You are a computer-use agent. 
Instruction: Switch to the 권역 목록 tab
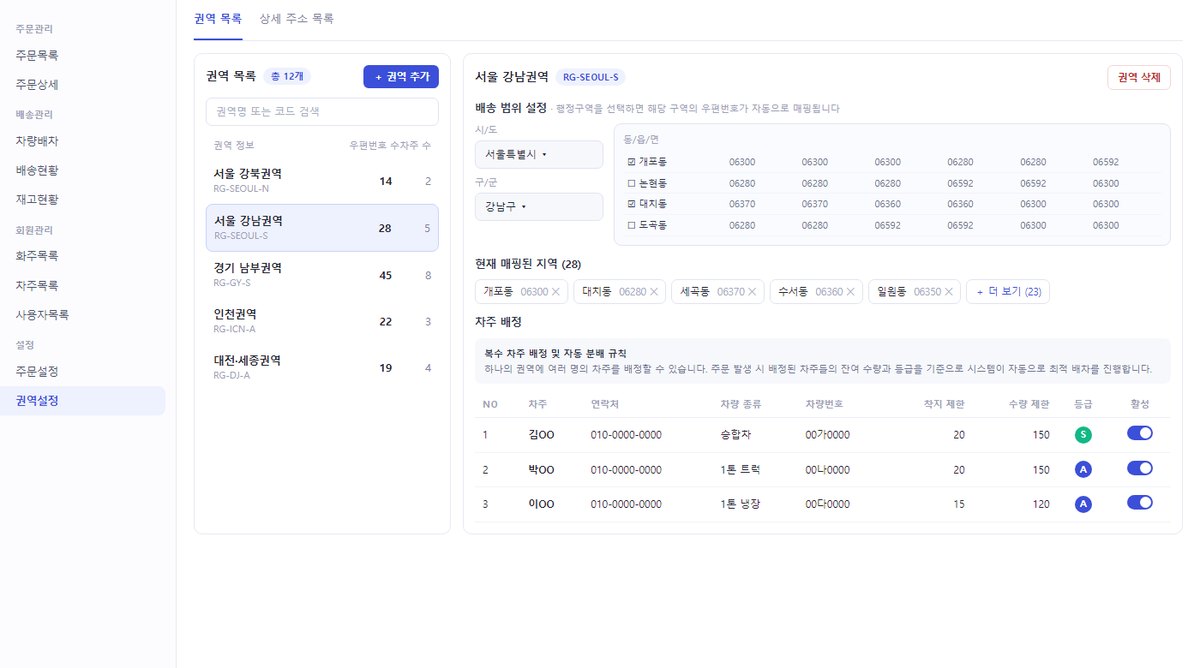[218, 18]
